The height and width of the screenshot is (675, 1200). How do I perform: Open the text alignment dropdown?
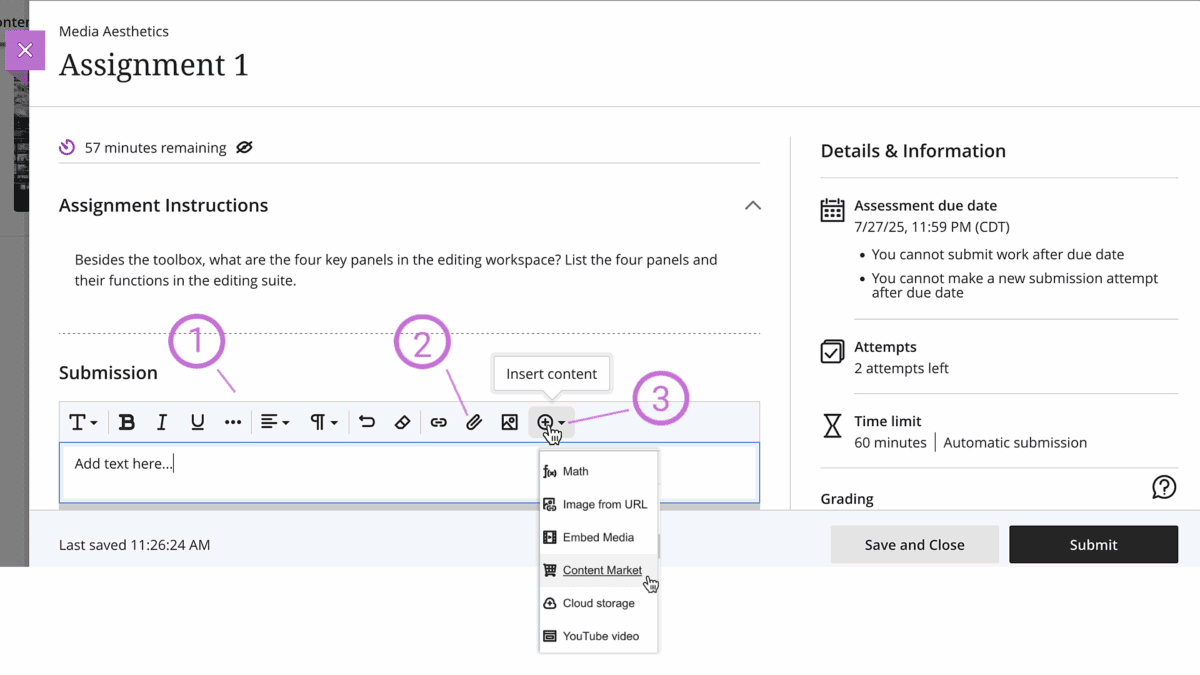click(274, 422)
